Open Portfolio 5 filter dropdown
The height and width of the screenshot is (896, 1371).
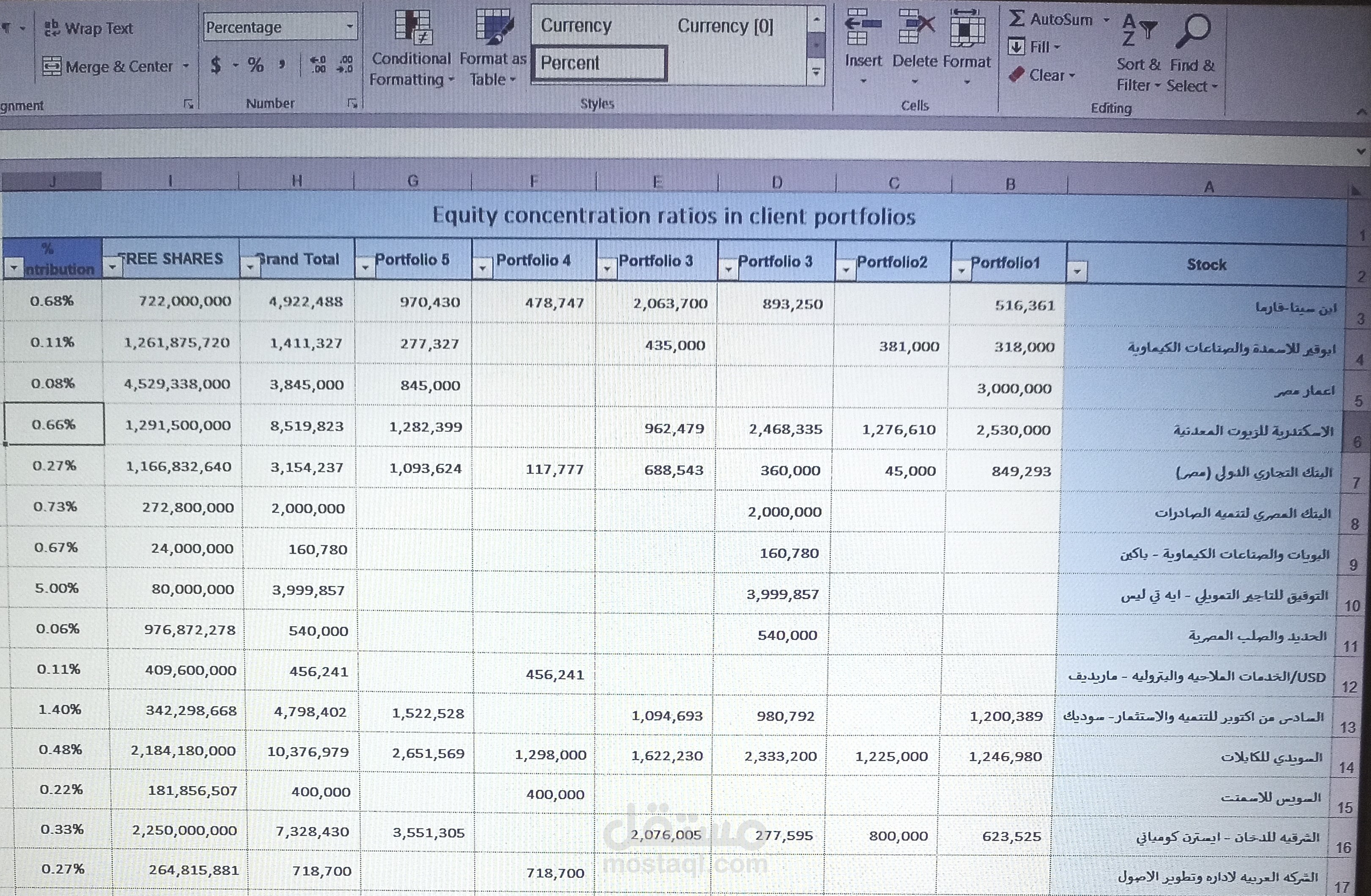365,268
